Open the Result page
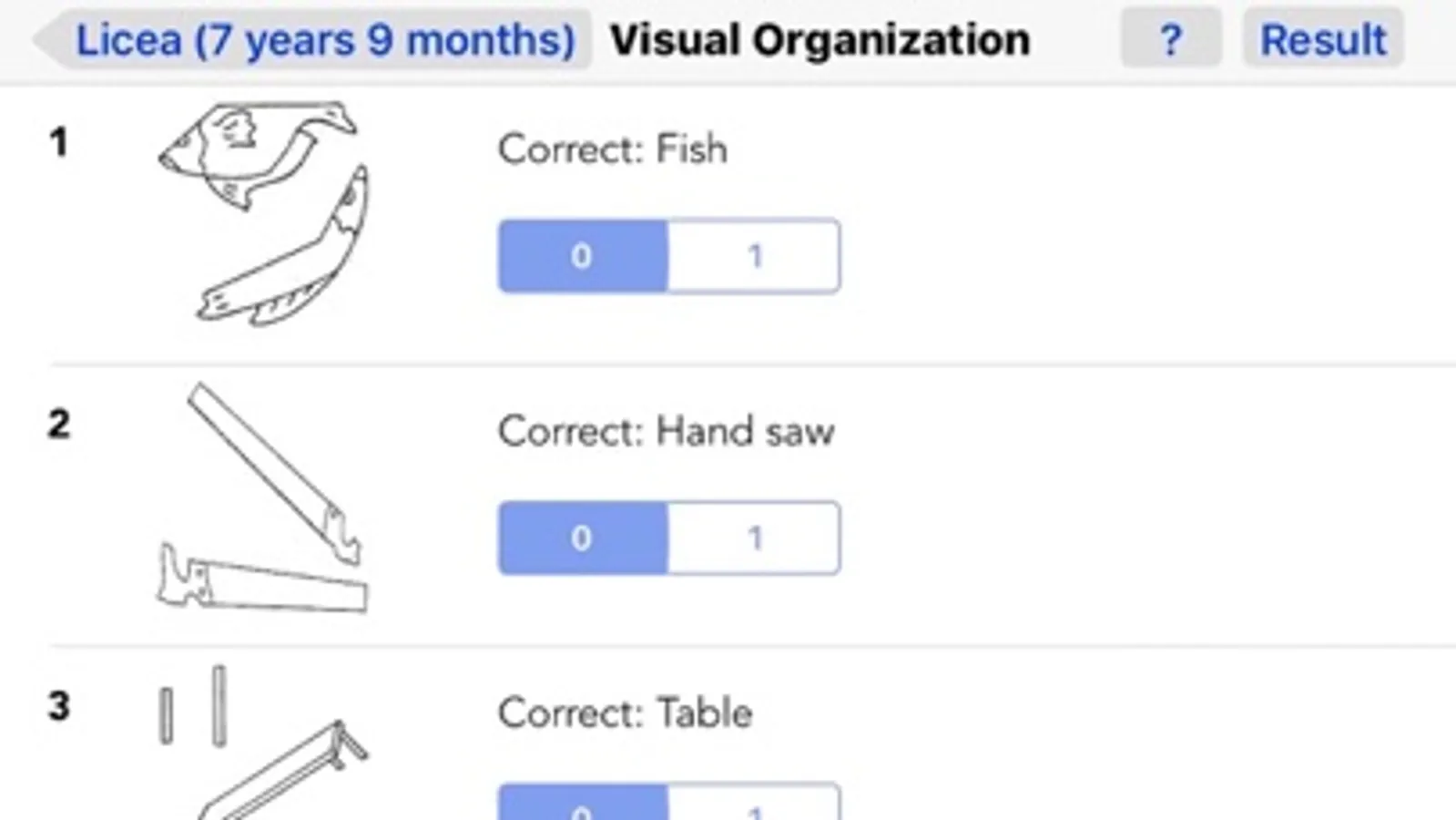This screenshot has height=820, width=1456. point(1322,38)
